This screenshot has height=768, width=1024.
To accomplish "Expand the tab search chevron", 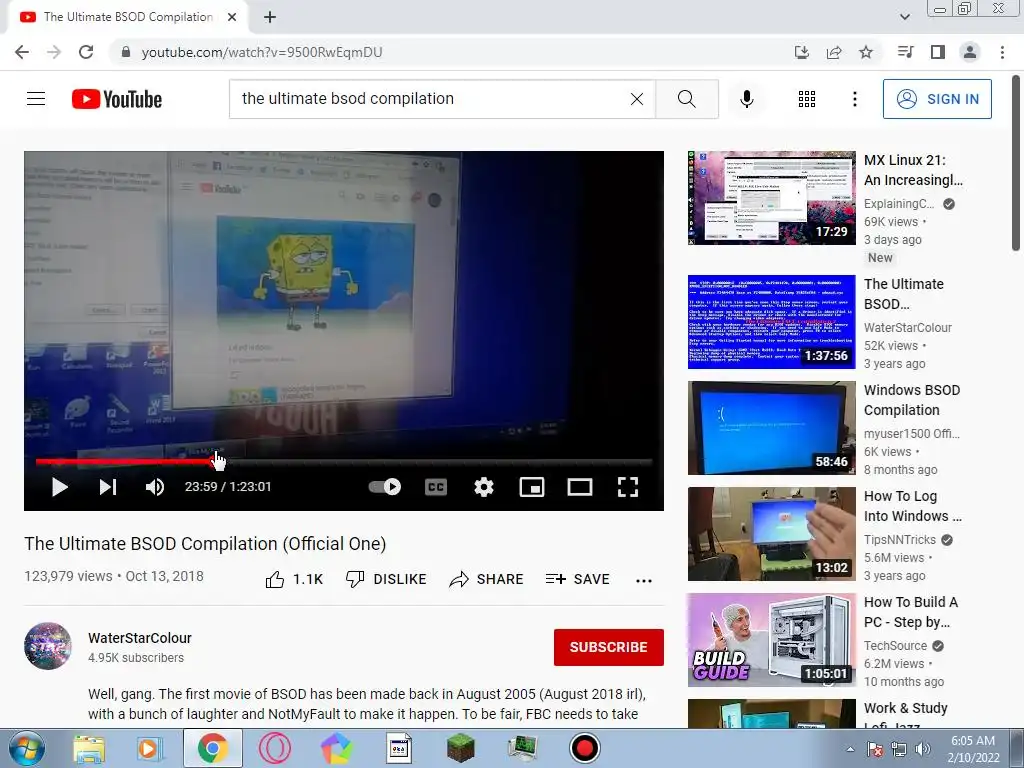I will click(x=904, y=17).
